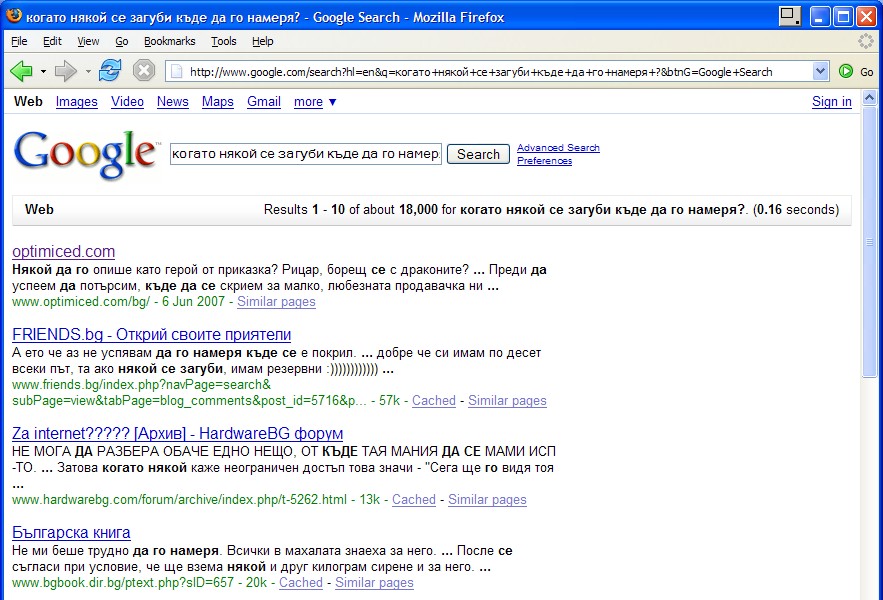Viewport: 883px width, 600px height.
Task: Open the Edit menu
Action: tap(52, 41)
